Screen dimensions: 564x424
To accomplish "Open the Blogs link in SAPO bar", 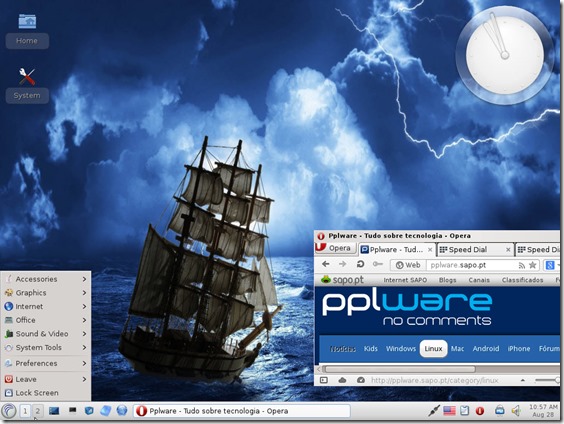I will tap(447, 280).
